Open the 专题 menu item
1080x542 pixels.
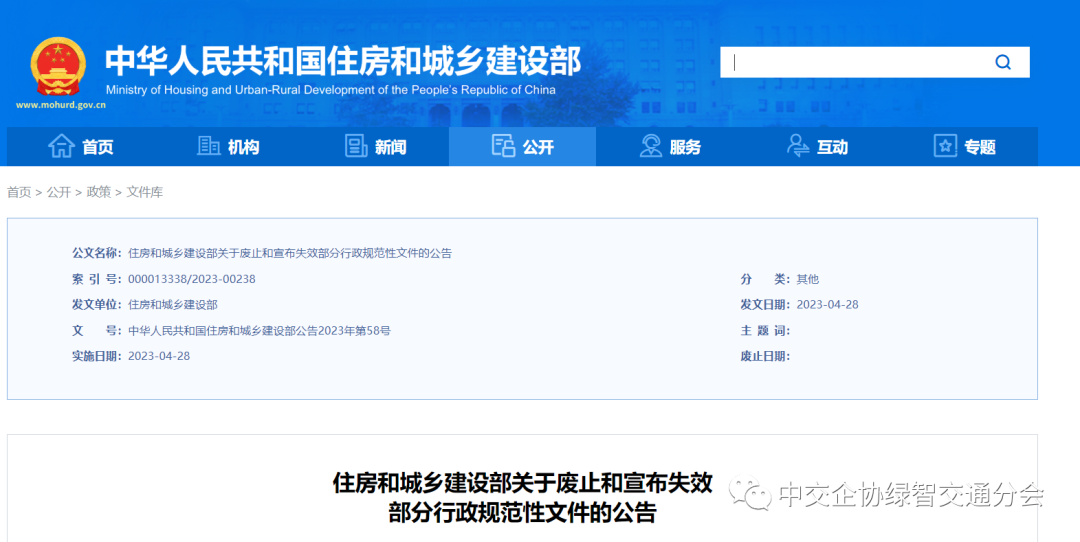pyautogui.click(x=980, y=147)
